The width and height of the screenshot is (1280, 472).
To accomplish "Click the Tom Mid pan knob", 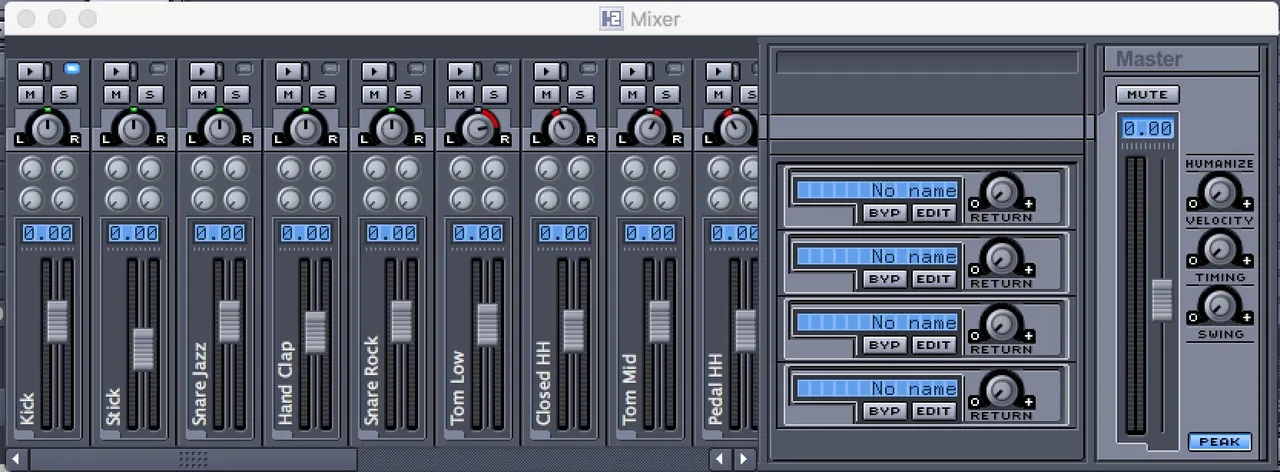I will pos(649,127).
